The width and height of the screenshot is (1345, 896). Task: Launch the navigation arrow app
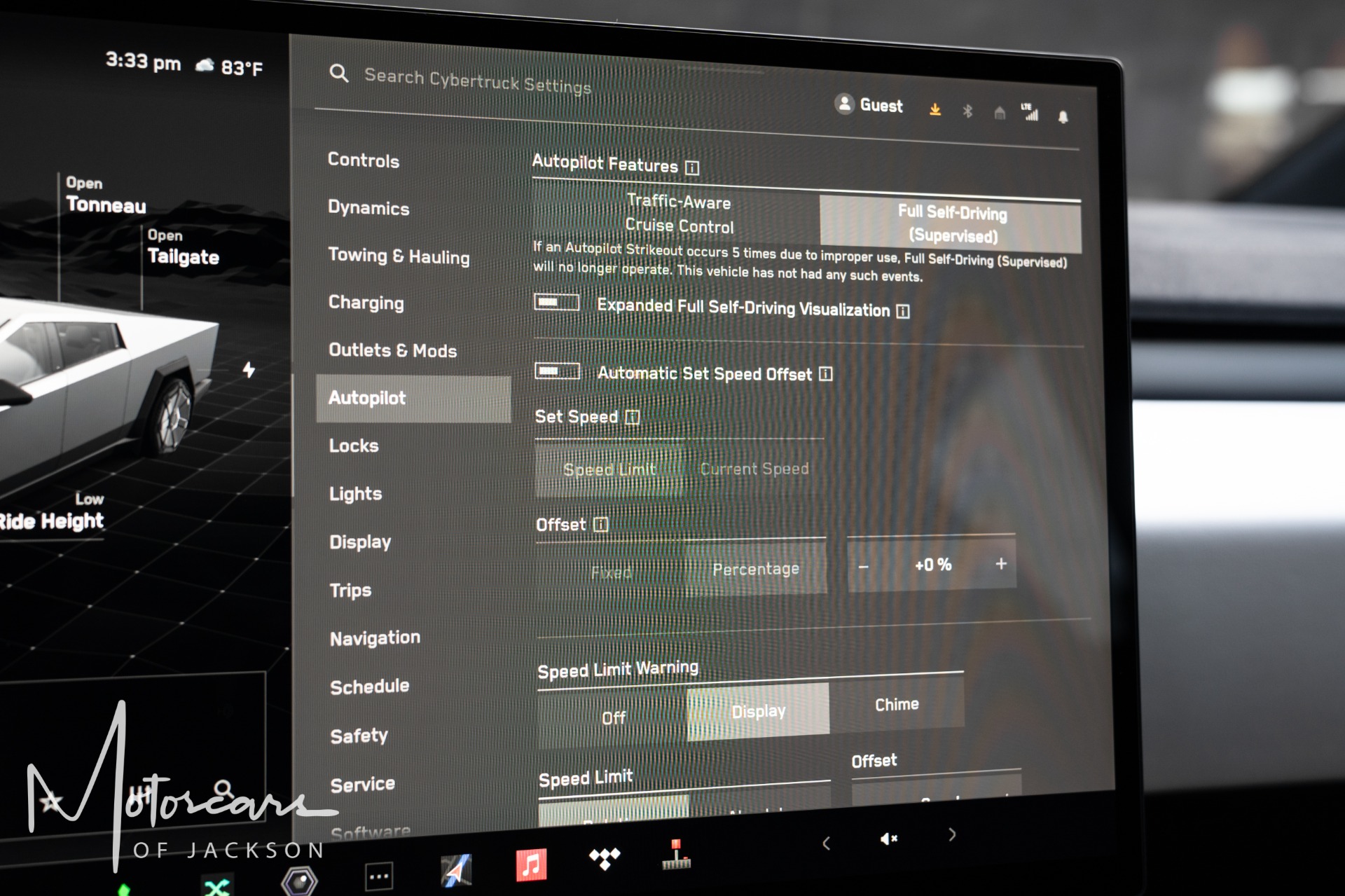point(456,871)
